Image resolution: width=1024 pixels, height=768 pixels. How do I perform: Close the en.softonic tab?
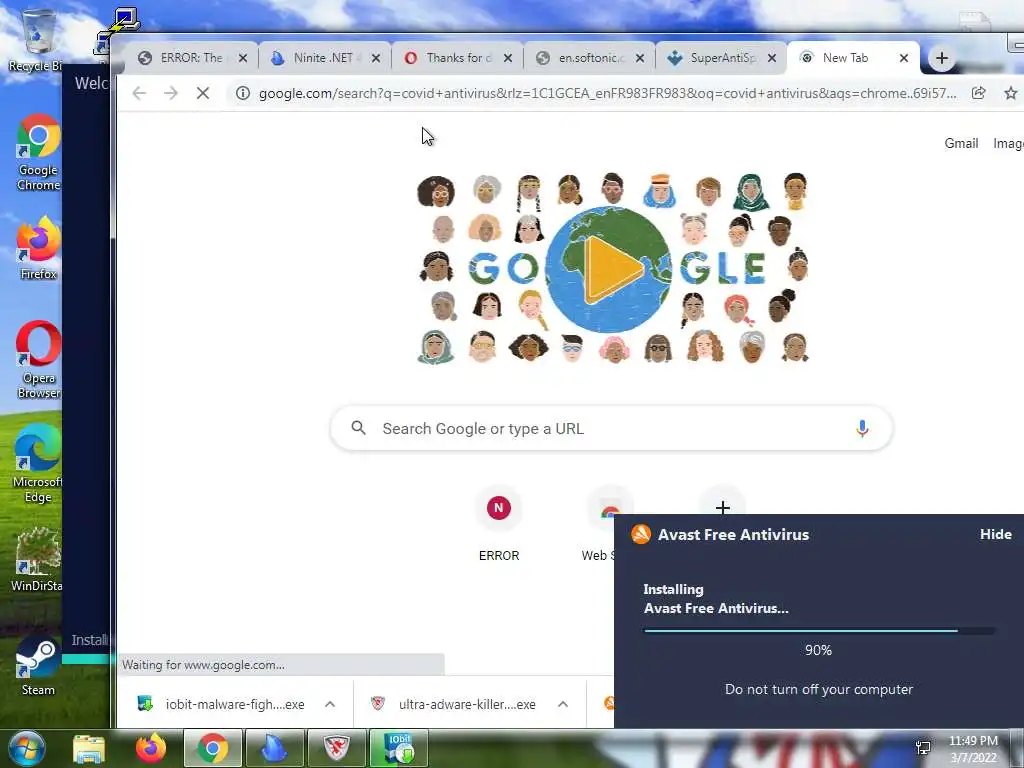tap(640, 58)
